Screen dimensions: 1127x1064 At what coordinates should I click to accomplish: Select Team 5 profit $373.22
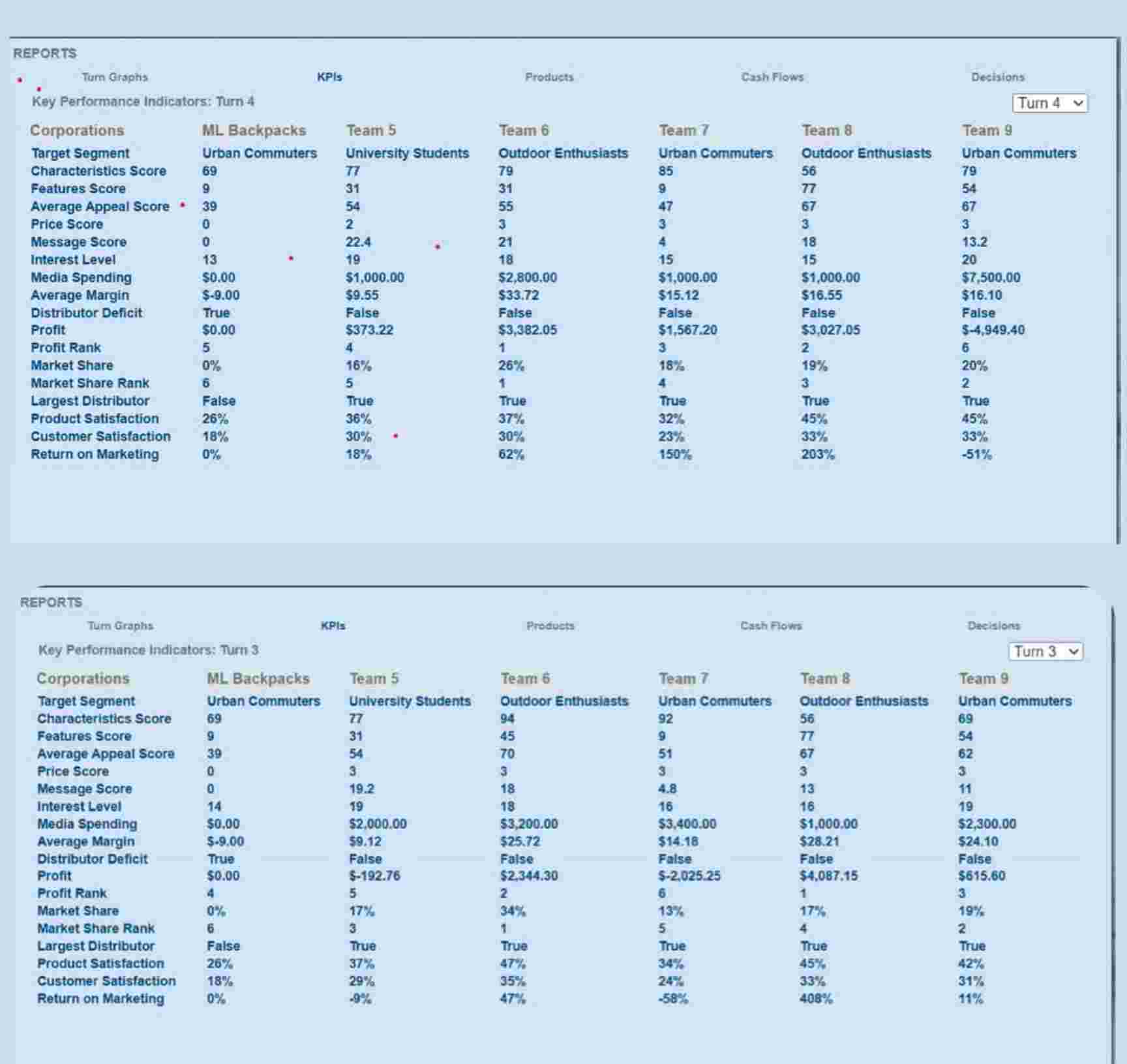369,330
